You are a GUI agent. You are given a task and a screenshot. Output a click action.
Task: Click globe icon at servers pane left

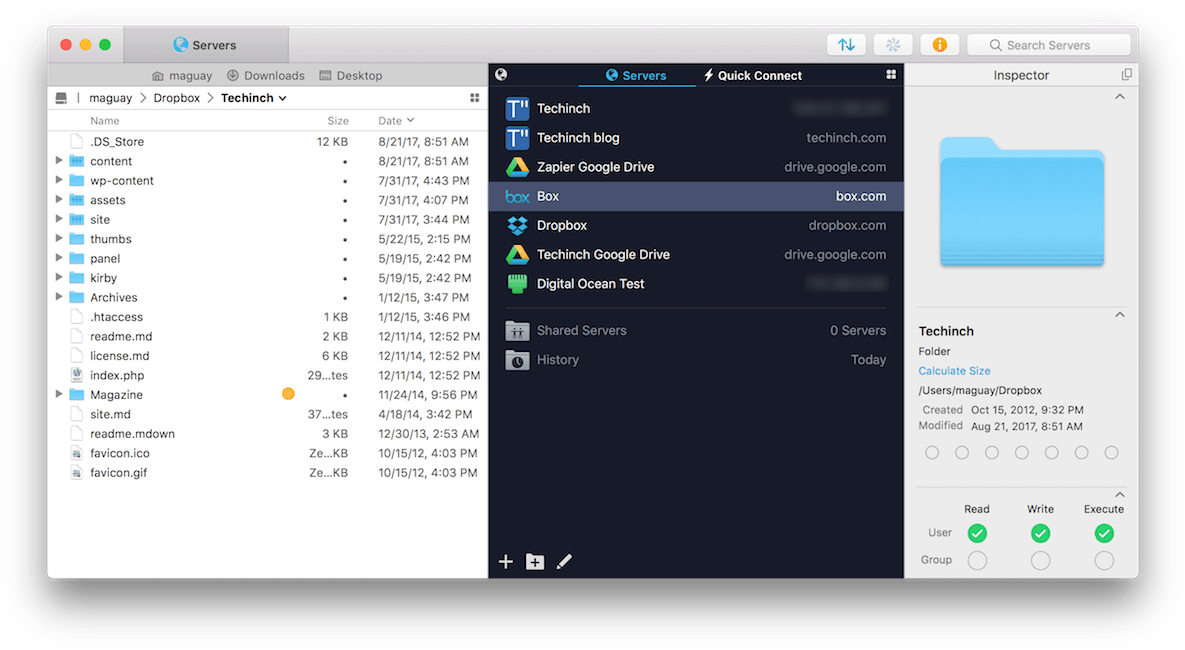pos(501,75)
